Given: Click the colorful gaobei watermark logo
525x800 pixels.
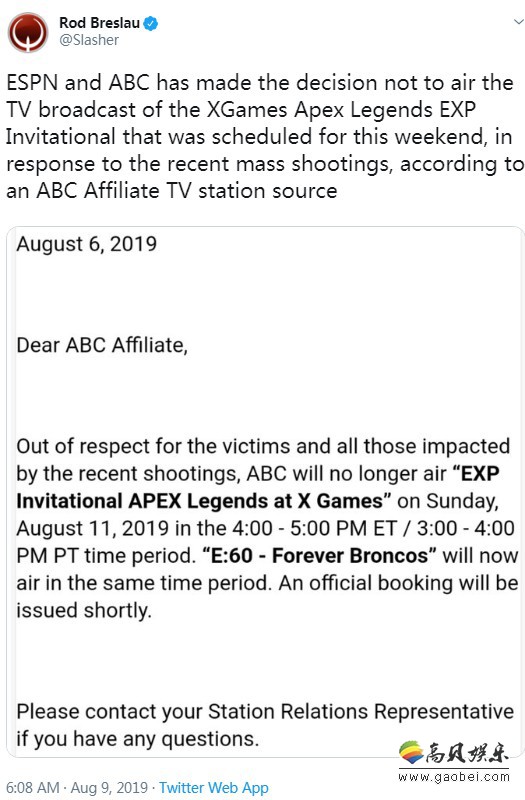Looking at the screenshot, I should 411,753.
